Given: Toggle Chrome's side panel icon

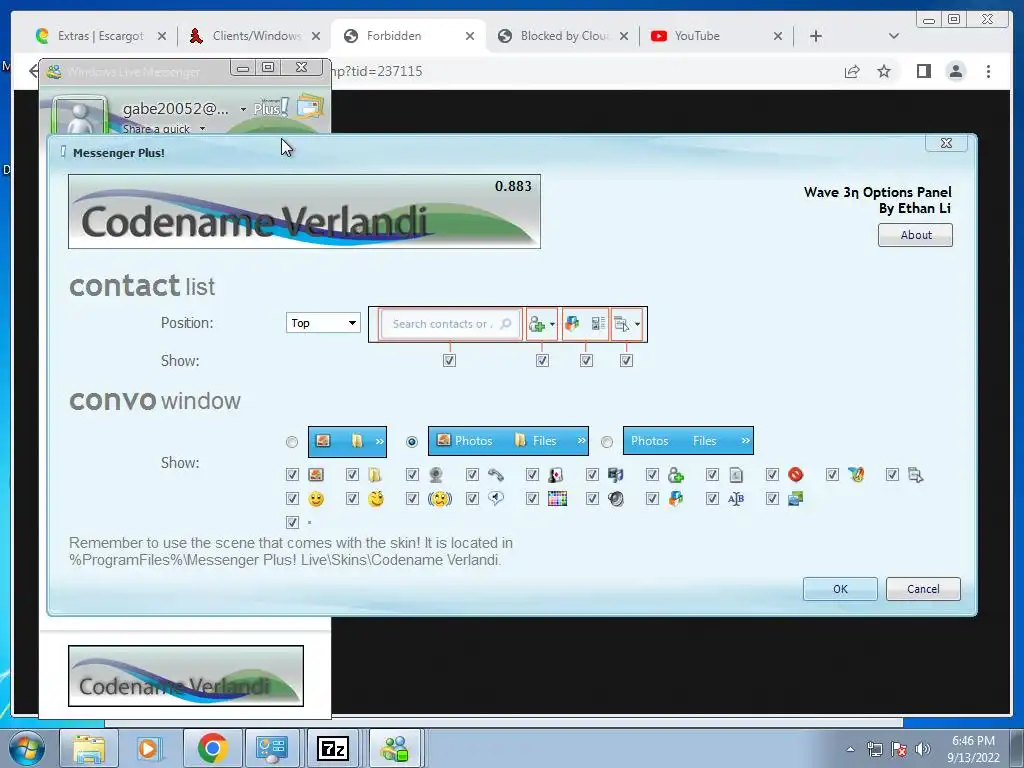Looking at the screenshot, I should (x=923, y=71).
